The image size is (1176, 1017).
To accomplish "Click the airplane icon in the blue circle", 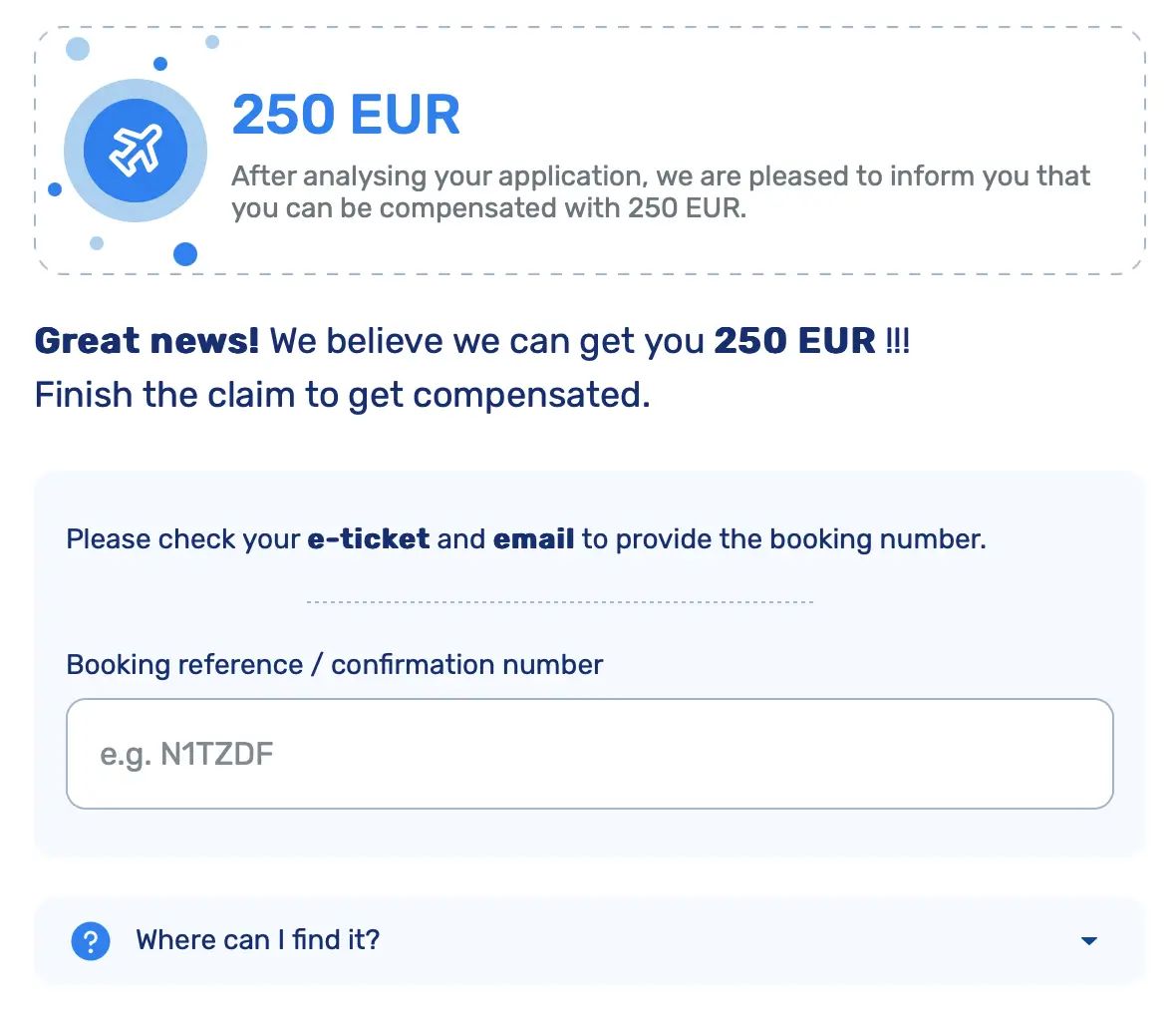I will point(136,151).
